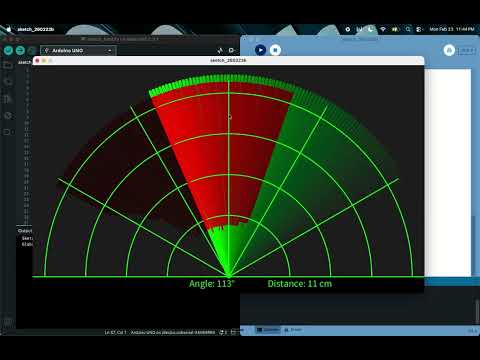Click the Distance: 11 cm readout
480x360 pixels.
coord(300,284)
